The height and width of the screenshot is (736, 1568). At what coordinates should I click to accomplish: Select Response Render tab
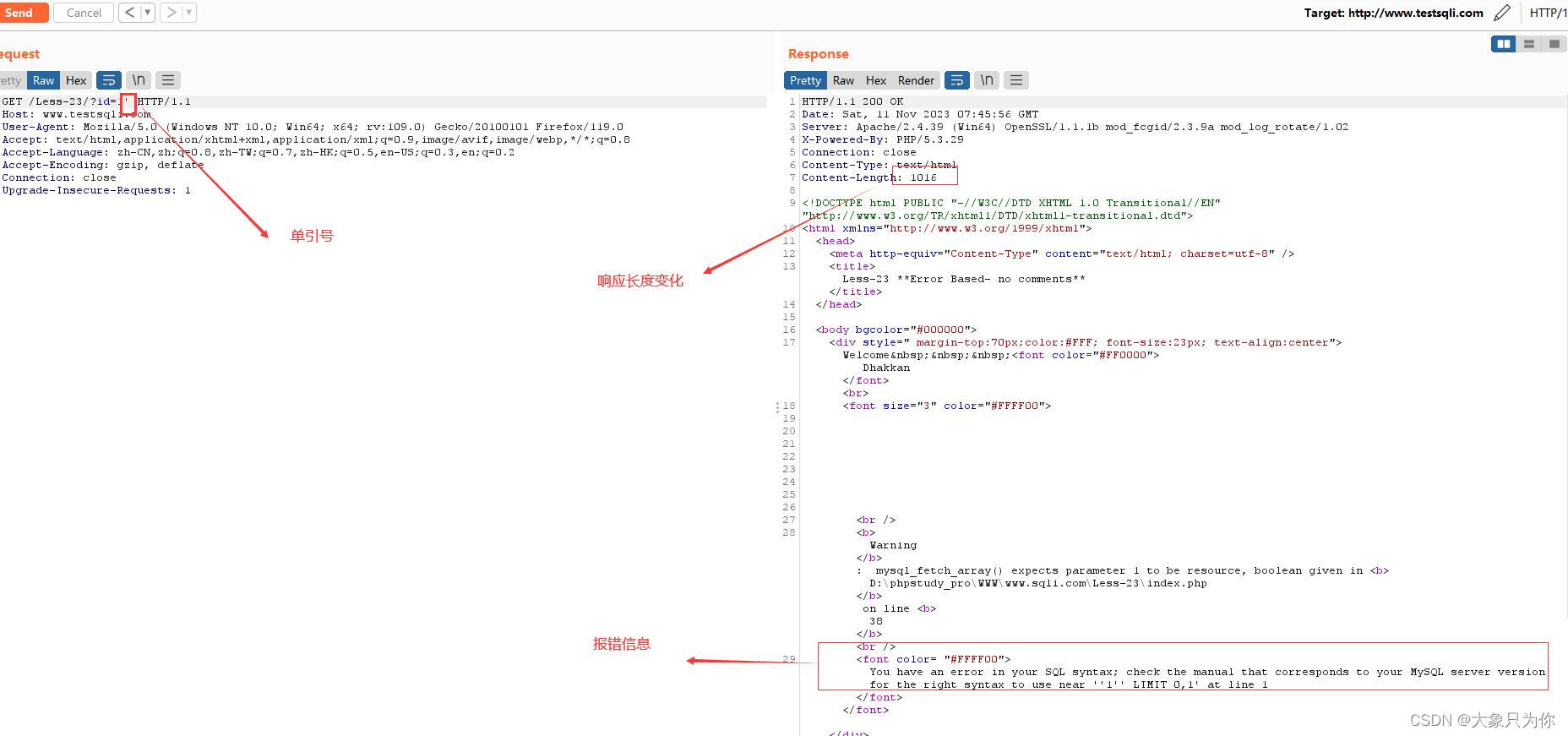tap(916, 80)
